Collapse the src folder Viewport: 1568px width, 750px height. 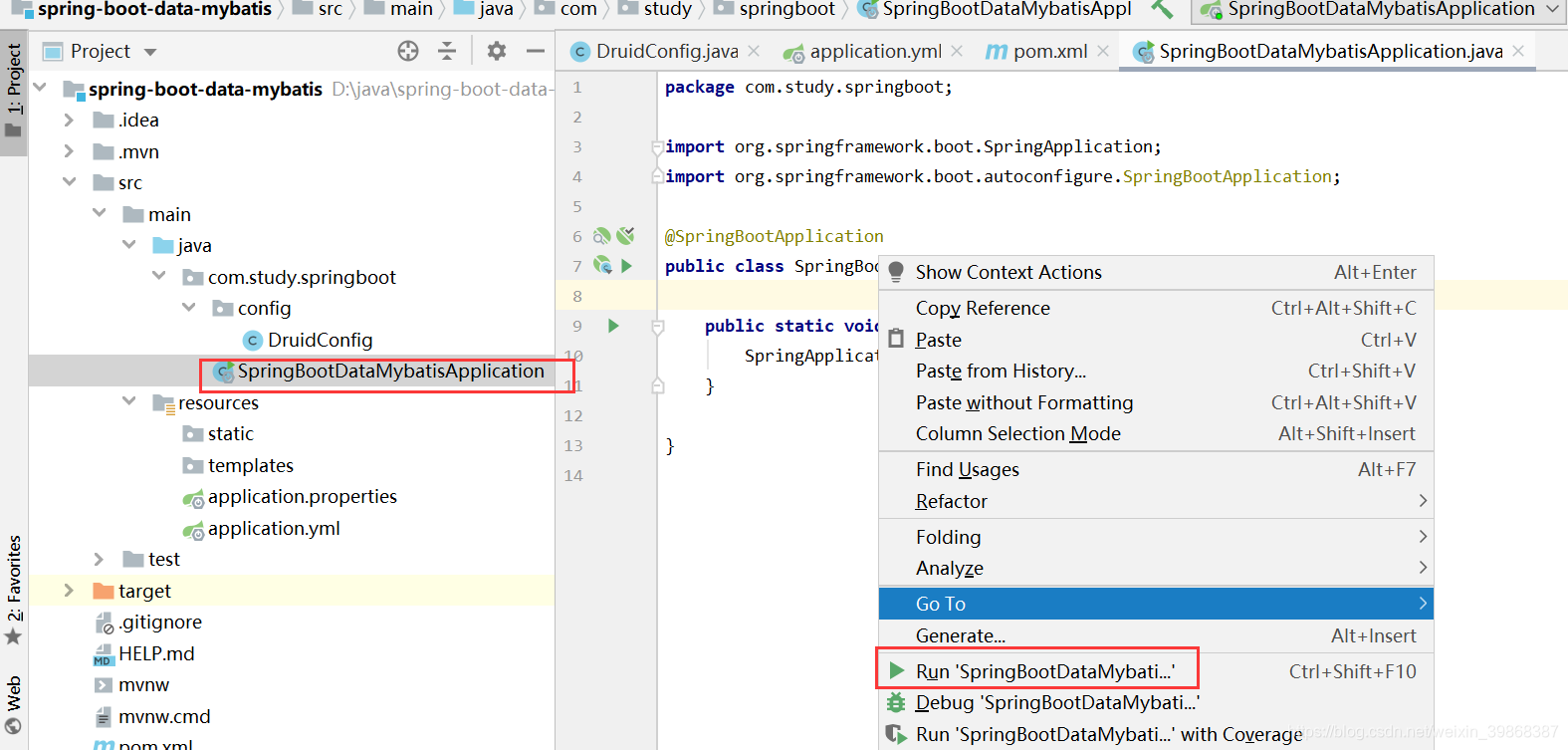pyautogui.click(x=69, y=182)
